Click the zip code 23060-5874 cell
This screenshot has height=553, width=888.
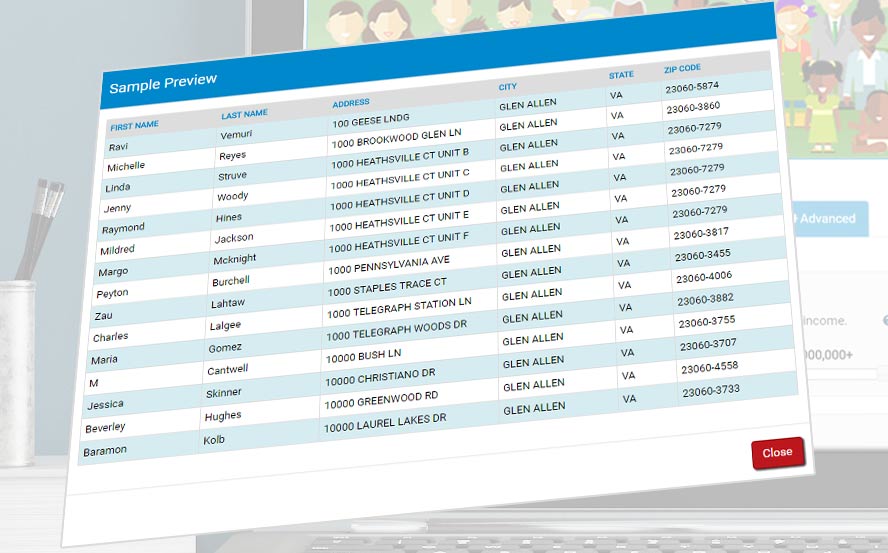[x=692, y=87]
